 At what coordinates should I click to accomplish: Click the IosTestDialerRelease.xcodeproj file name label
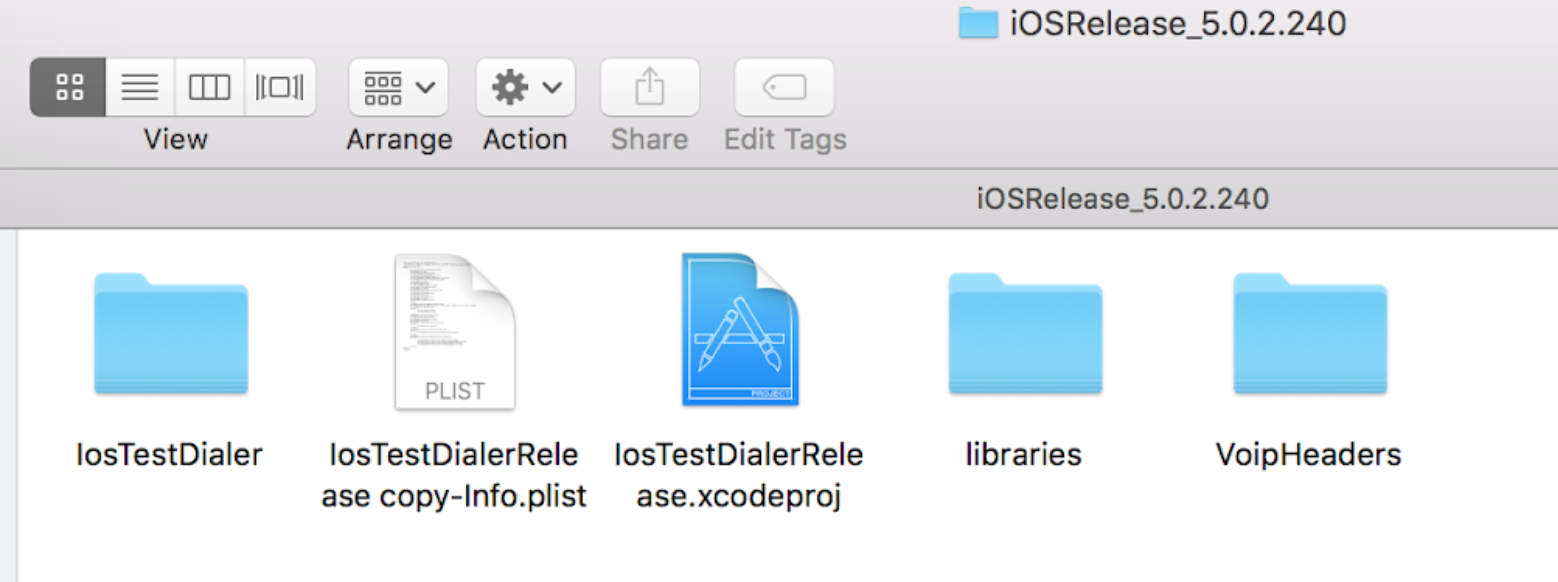(x=739, y=475)
